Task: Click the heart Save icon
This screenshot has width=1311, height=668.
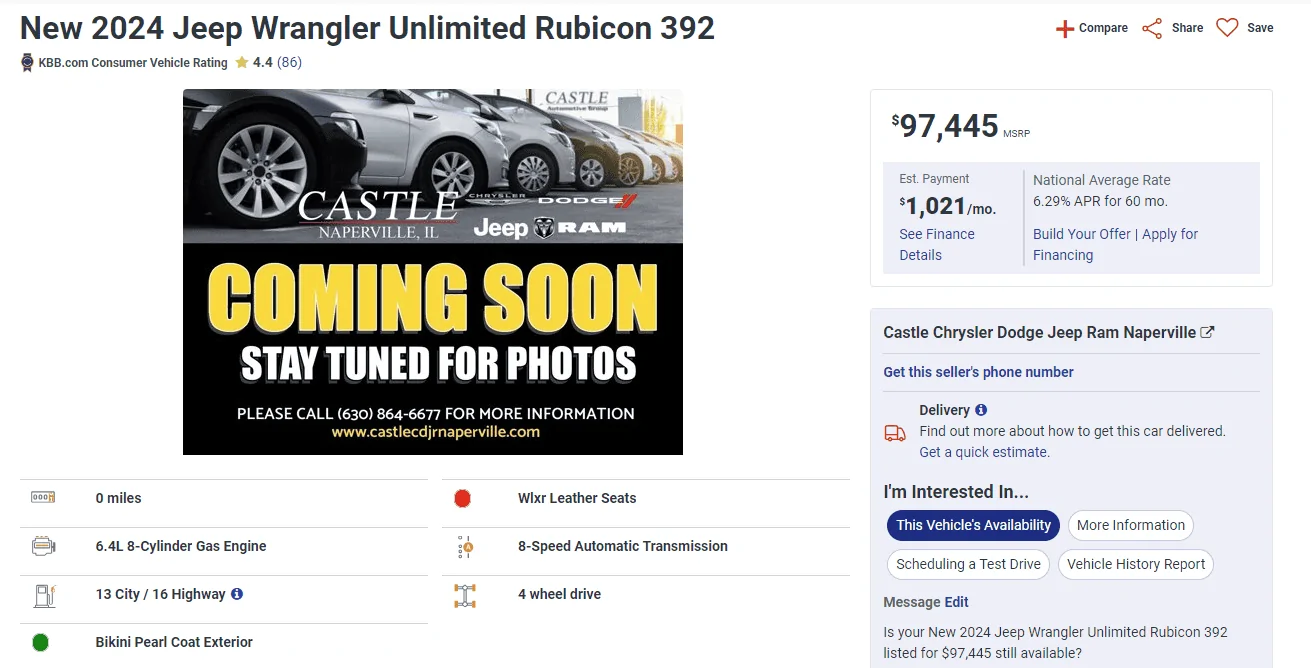Action: 1227,28
